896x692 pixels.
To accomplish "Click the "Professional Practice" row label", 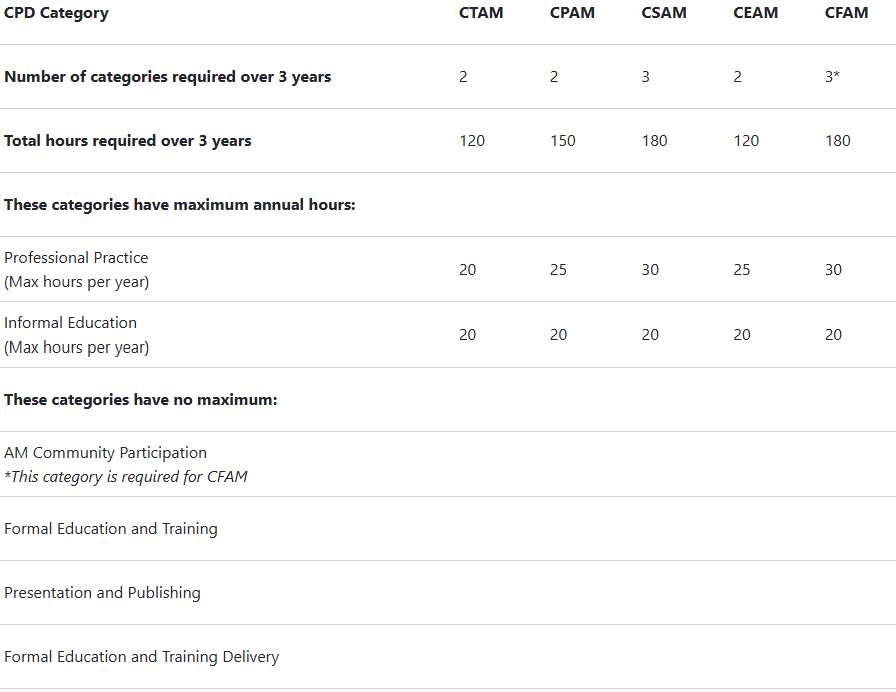I will click(76, 258).
